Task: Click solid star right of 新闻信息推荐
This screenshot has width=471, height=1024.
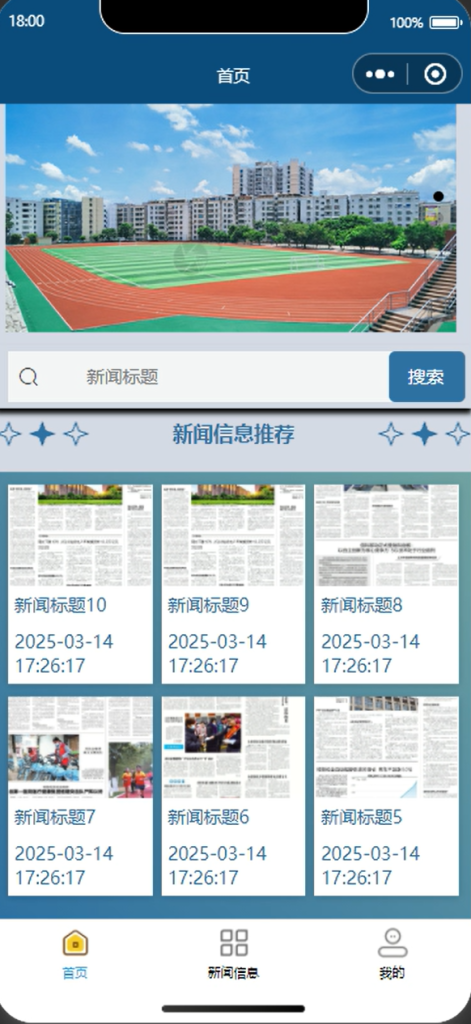Action: tap(425, 434)
